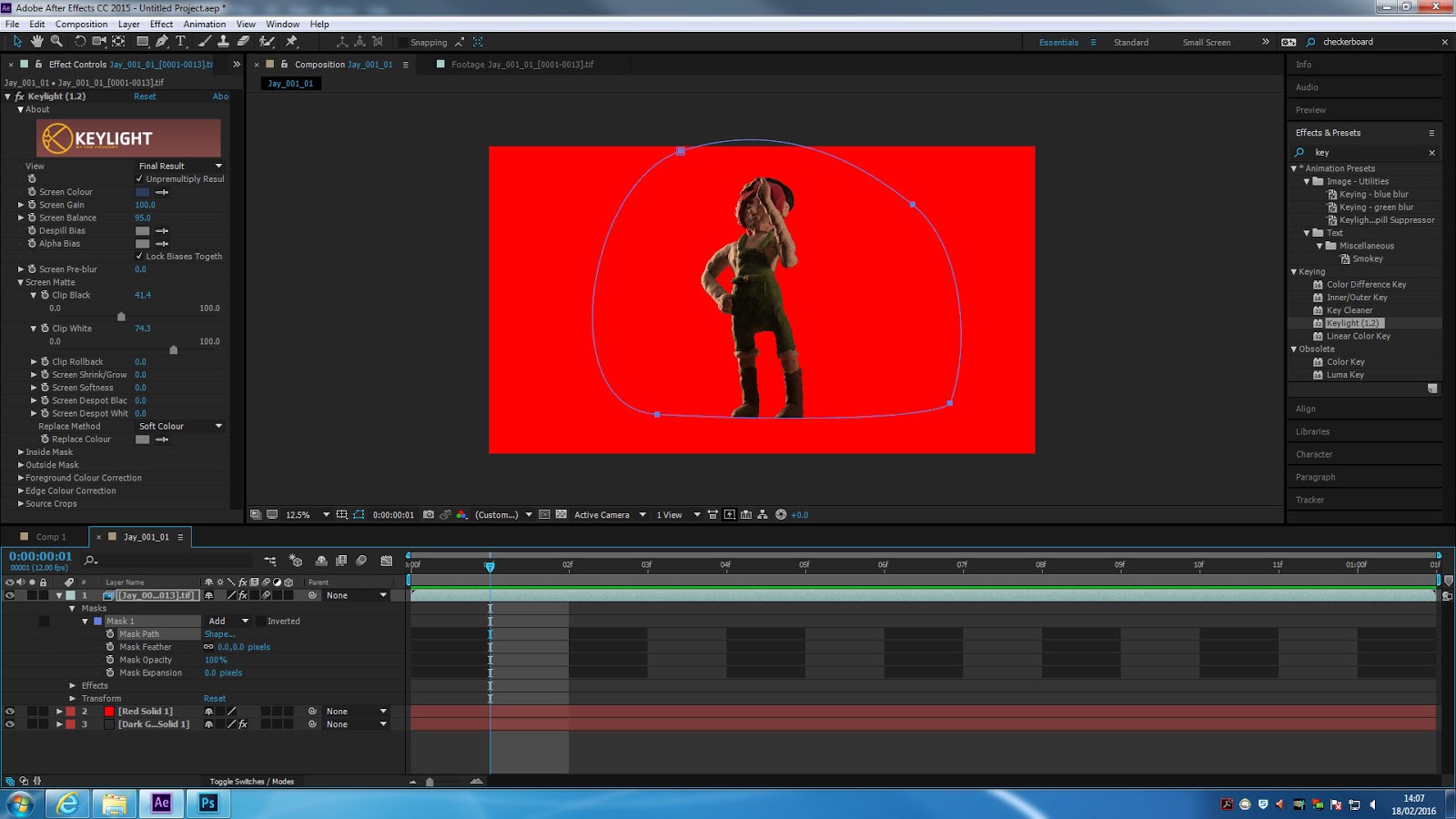Select the Clone Stamp tool
Image resolution: width=1456 pixels, height=819 pixels.
coord(224,42)
